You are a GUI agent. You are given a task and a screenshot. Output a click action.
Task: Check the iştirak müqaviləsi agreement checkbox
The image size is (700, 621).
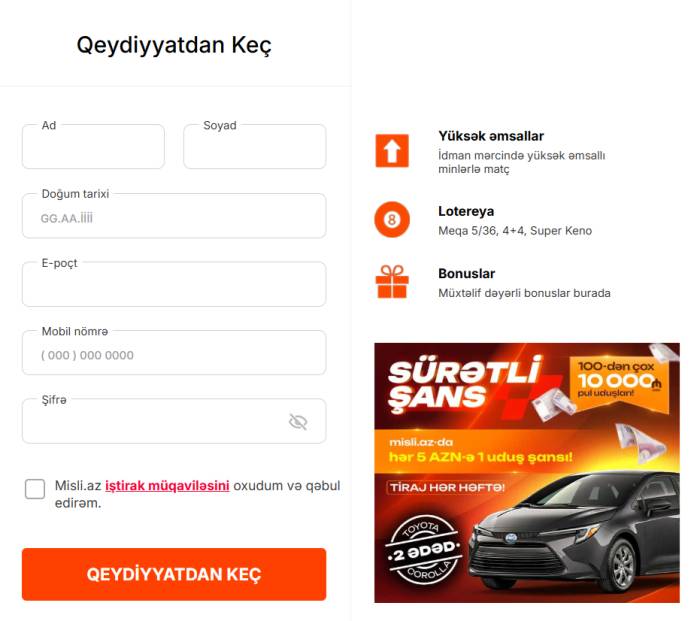35,489
